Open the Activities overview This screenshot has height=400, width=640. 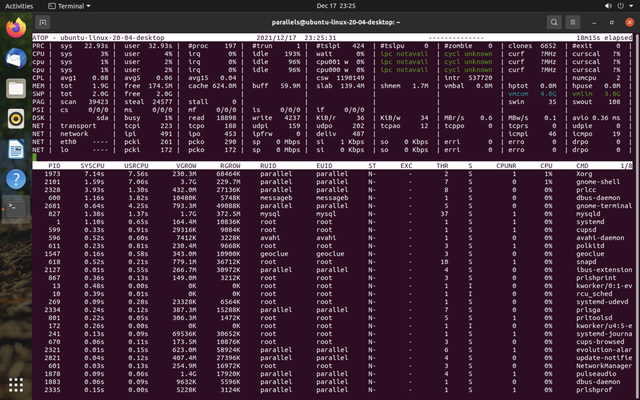(19, 6)
